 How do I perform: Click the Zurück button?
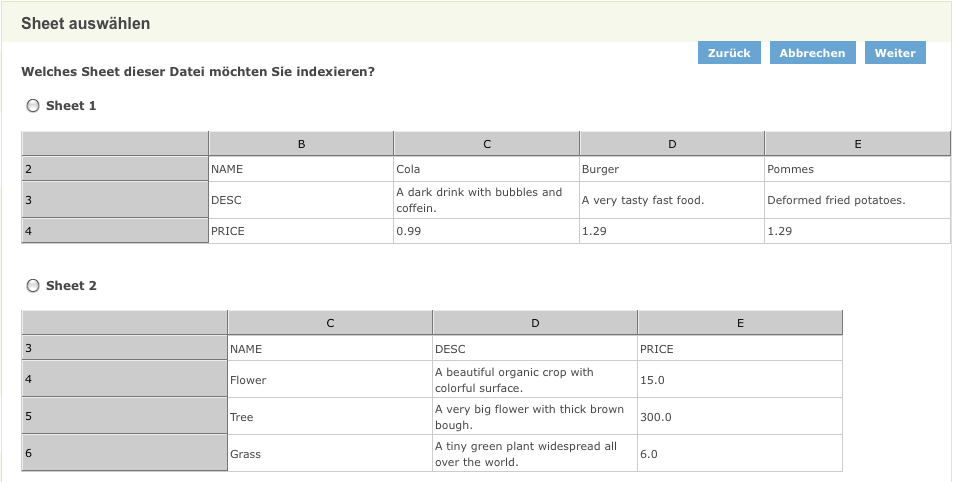[x=729, y=53]
